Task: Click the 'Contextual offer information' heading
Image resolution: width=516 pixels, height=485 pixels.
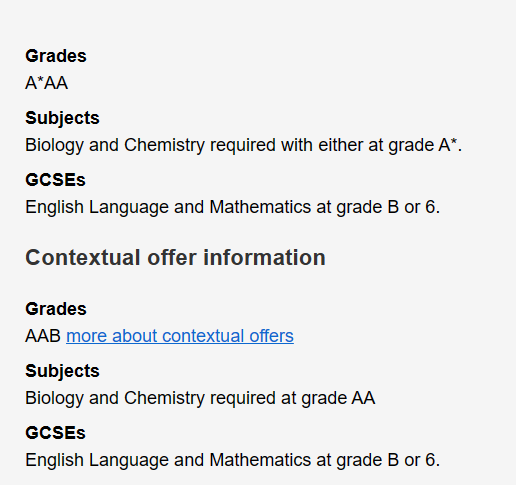Action: tap(175, 258)
